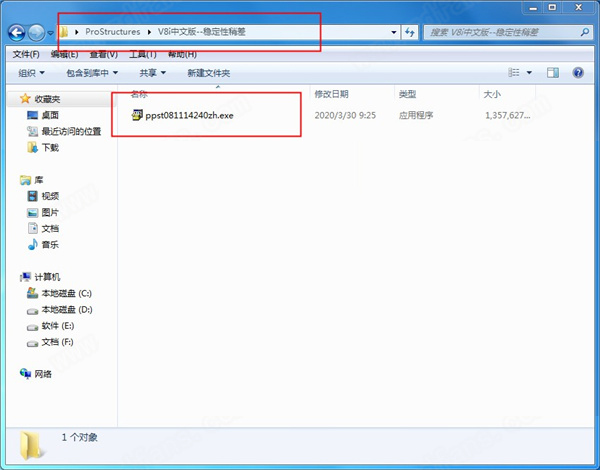Open 最近访问的位置
Viewport: 600px width, 470px height.
pos(71,132)
